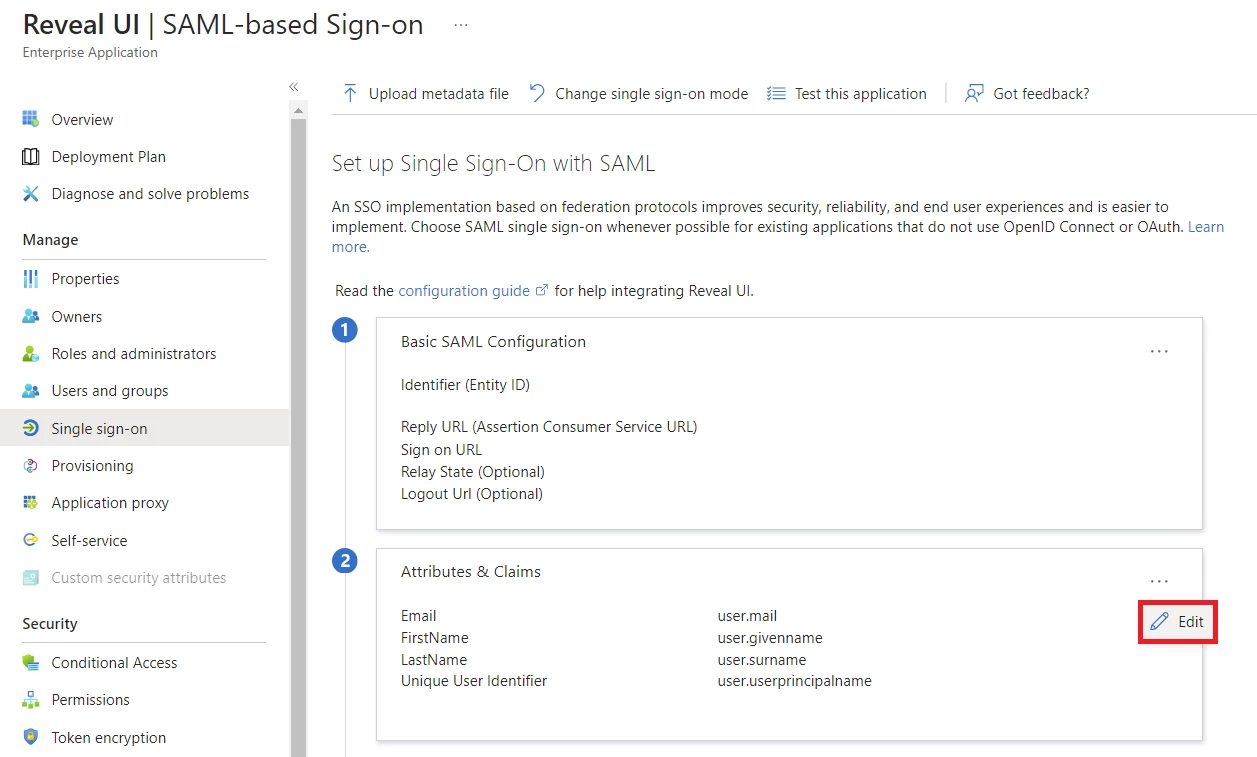Screen dimensions: 1257x757
Task: Click the user.userprincipalname claim value
Action: tap(795, 681)
